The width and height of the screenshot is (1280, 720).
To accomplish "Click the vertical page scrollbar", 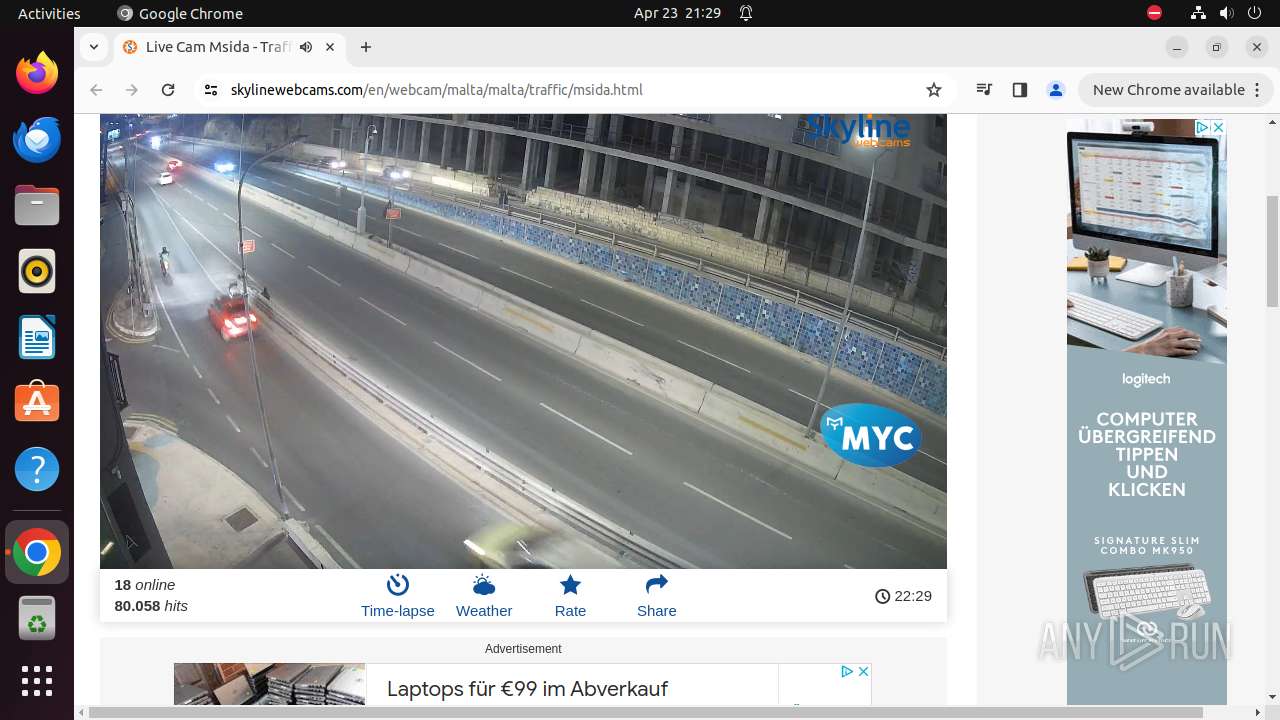I will [x=1273, y=250].
